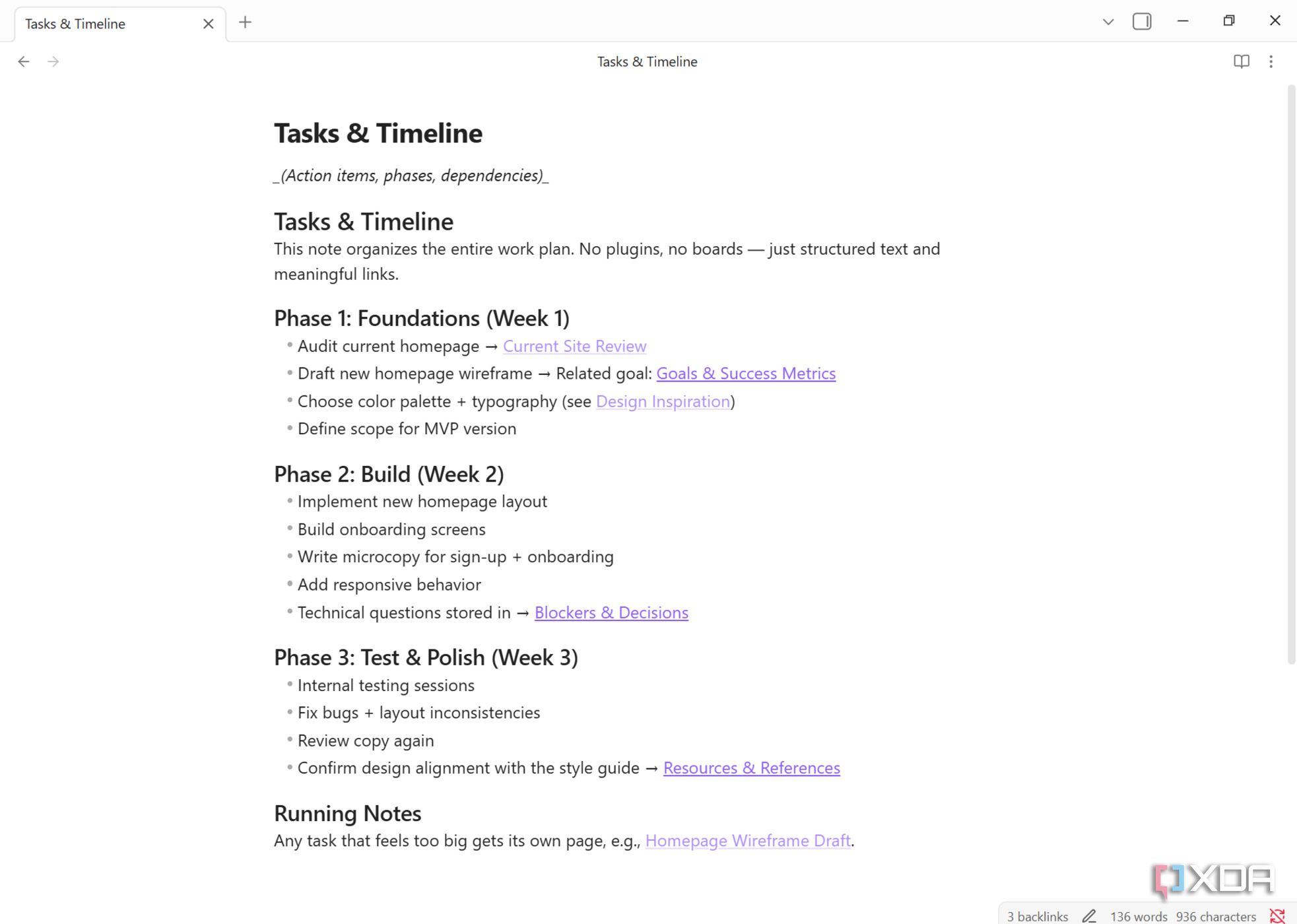The height and width of the screenshot is (924, 1297).
Task: Expand the tab list dropdown chevron
Action: pyautogui.click(x=1108, y=22)
